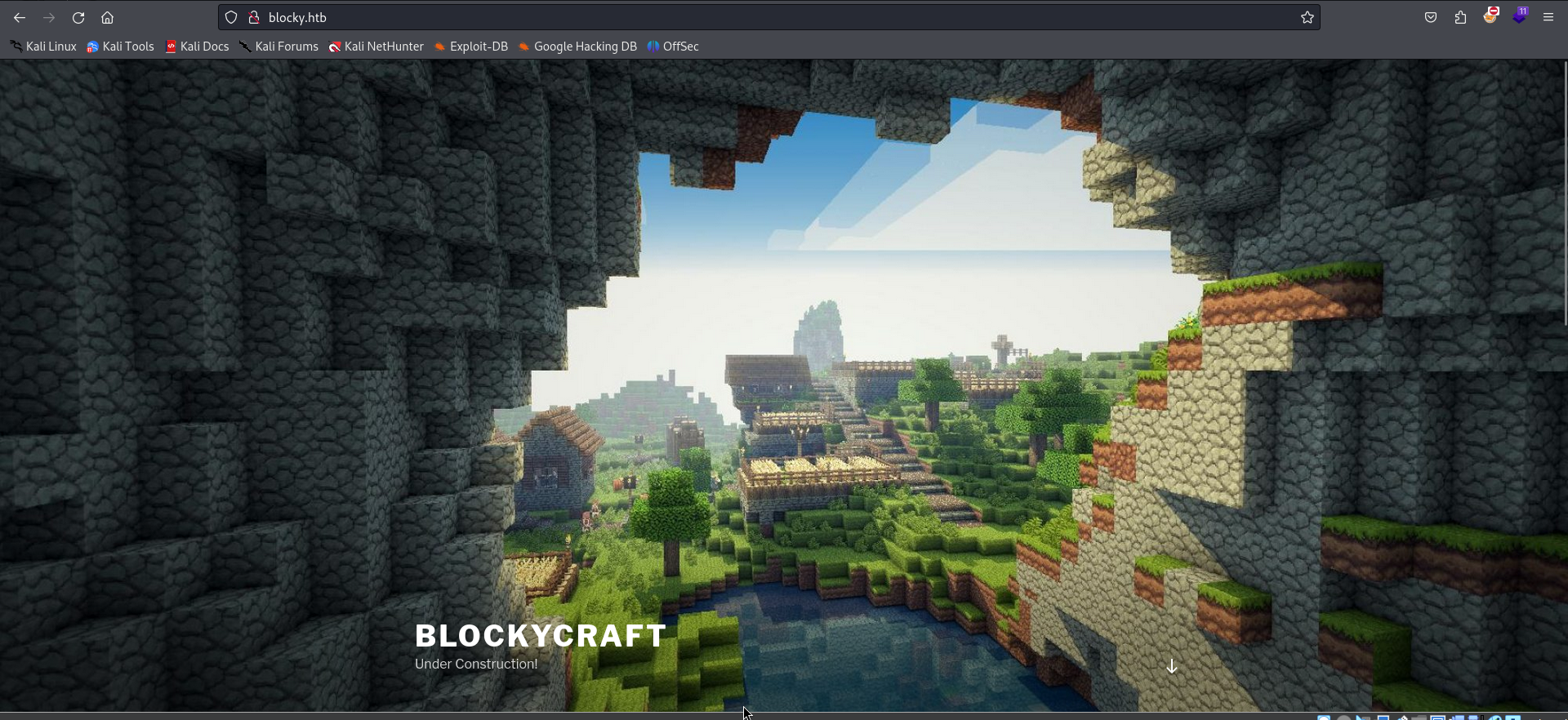Click the scroll-down arrow on the hero image
The width and height of the screenshot is (1568, 720).
(x=1171, y=666)
